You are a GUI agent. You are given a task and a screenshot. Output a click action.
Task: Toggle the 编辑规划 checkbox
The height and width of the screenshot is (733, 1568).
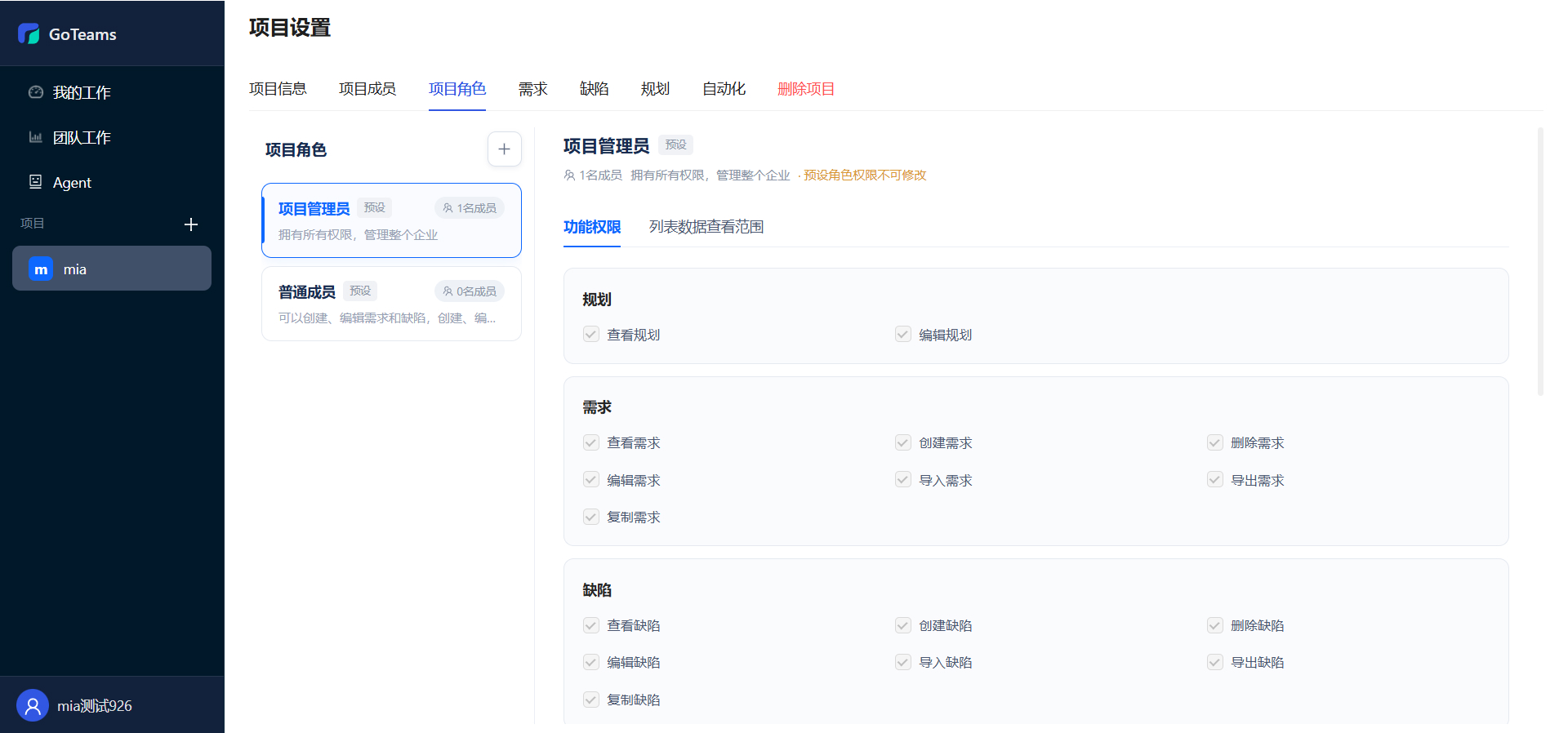(x=903, y=334)
